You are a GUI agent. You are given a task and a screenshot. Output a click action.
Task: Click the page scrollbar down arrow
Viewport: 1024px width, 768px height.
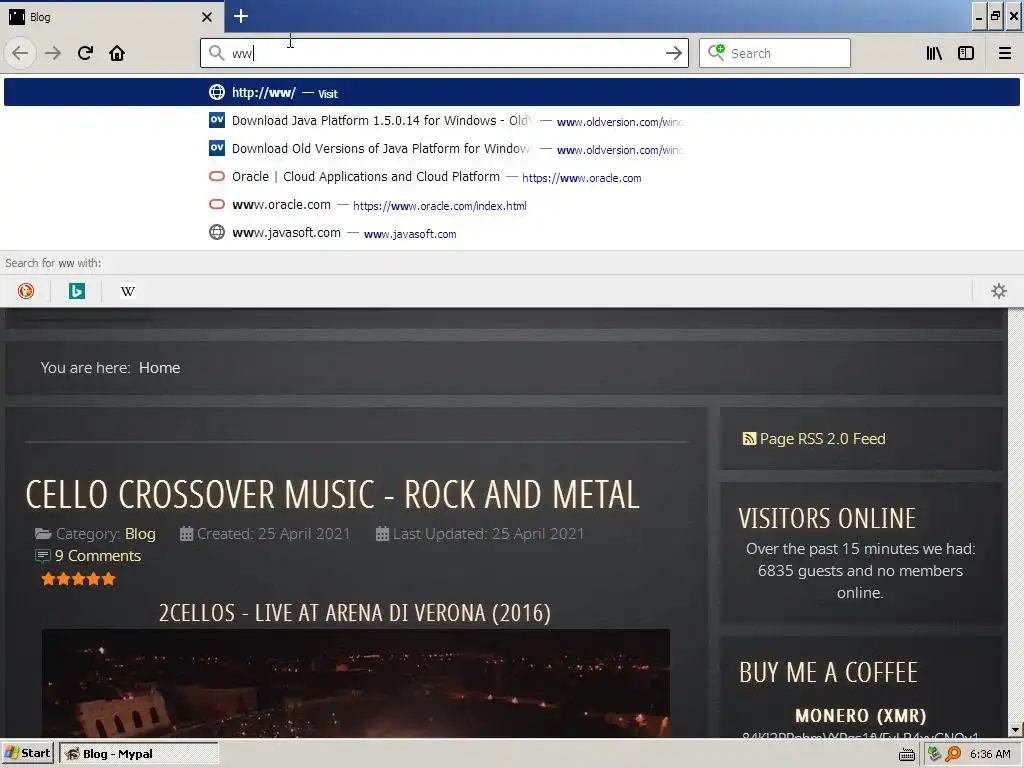coord(1014,730)
